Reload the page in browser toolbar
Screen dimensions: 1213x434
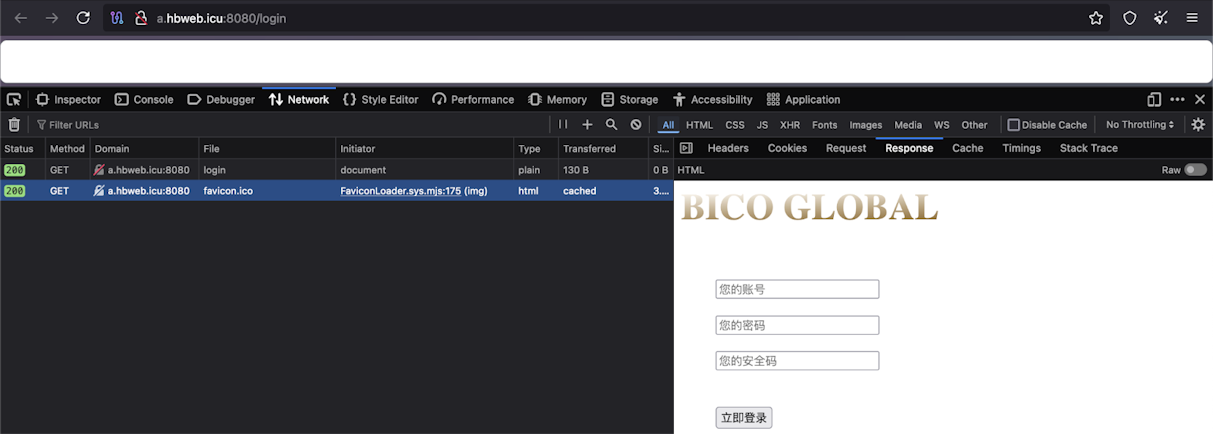coord(83,18)
